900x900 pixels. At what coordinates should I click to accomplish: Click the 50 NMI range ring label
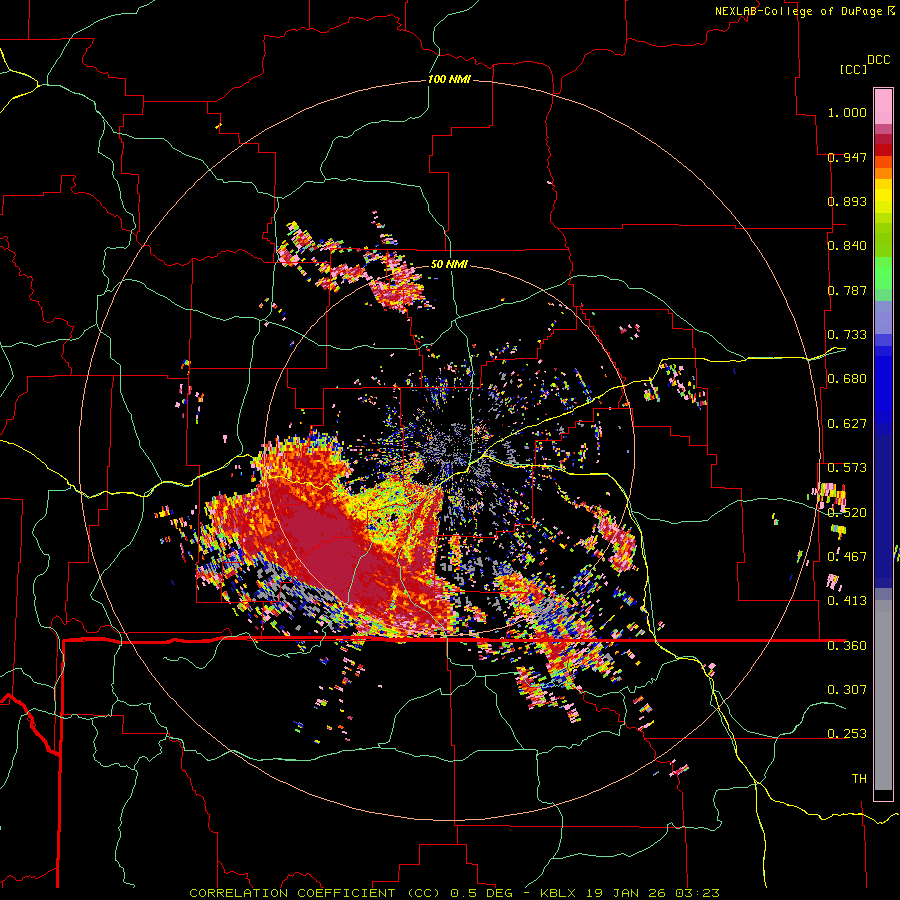[x=449, y=264]
